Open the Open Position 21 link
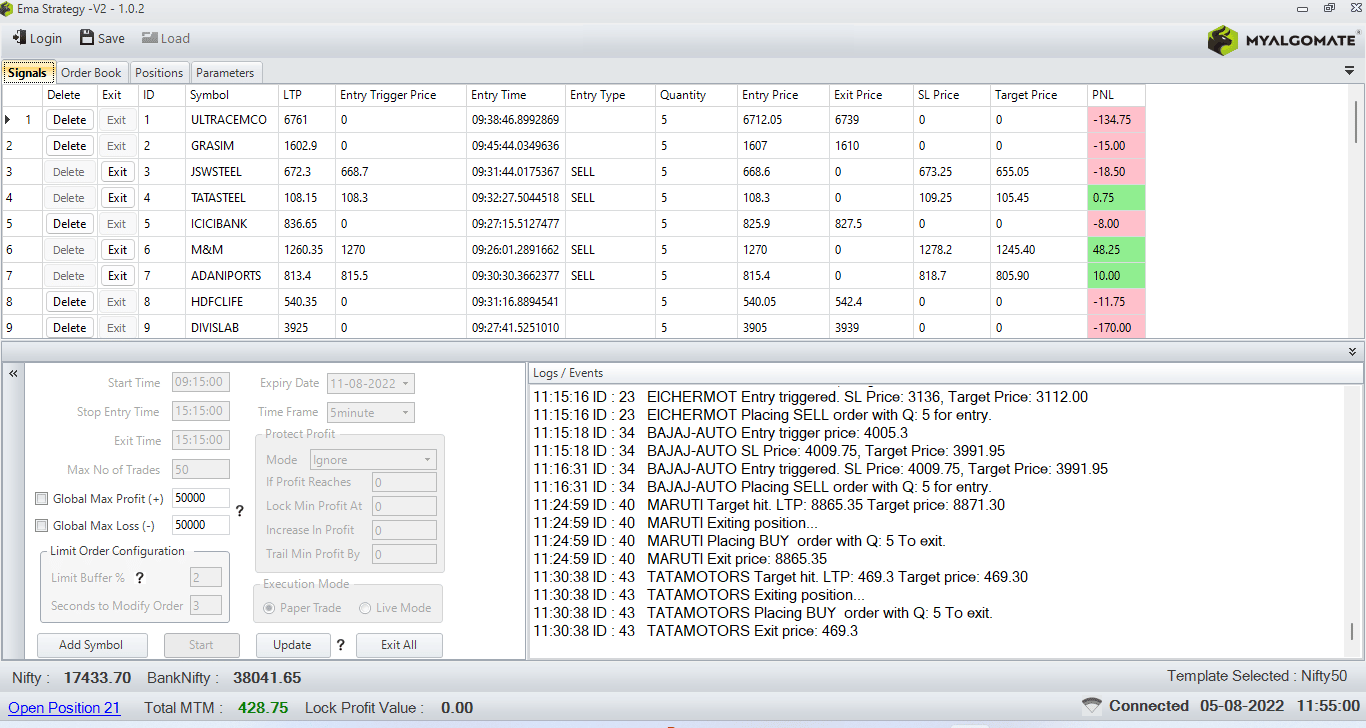The image size is (1366, 728). [x=65, y=708]
